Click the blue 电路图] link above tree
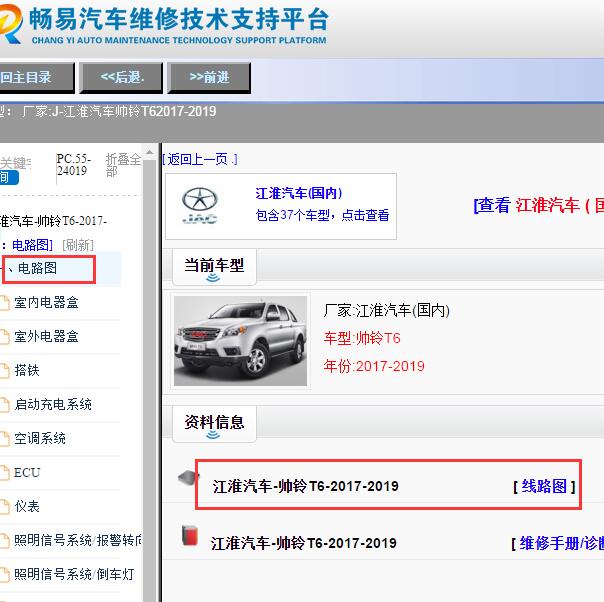Screen dimensions: 604x602 [x=32, y=245]
